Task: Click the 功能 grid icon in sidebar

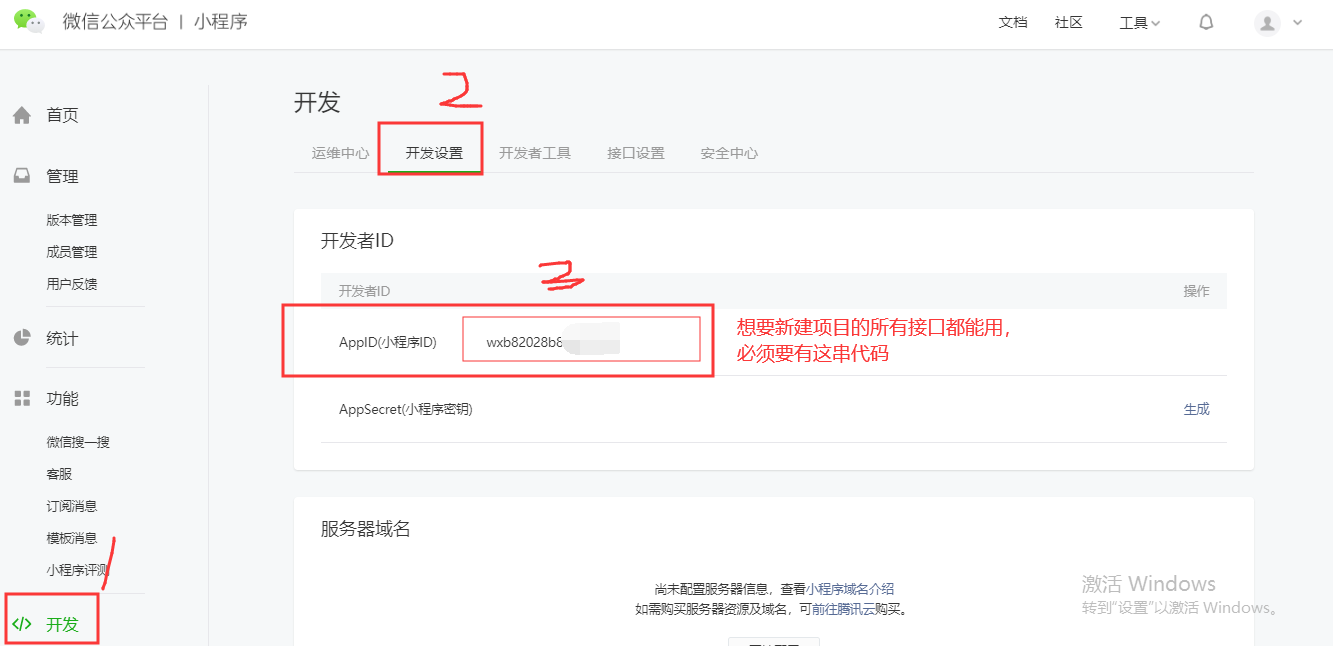Action: [22, 397]
